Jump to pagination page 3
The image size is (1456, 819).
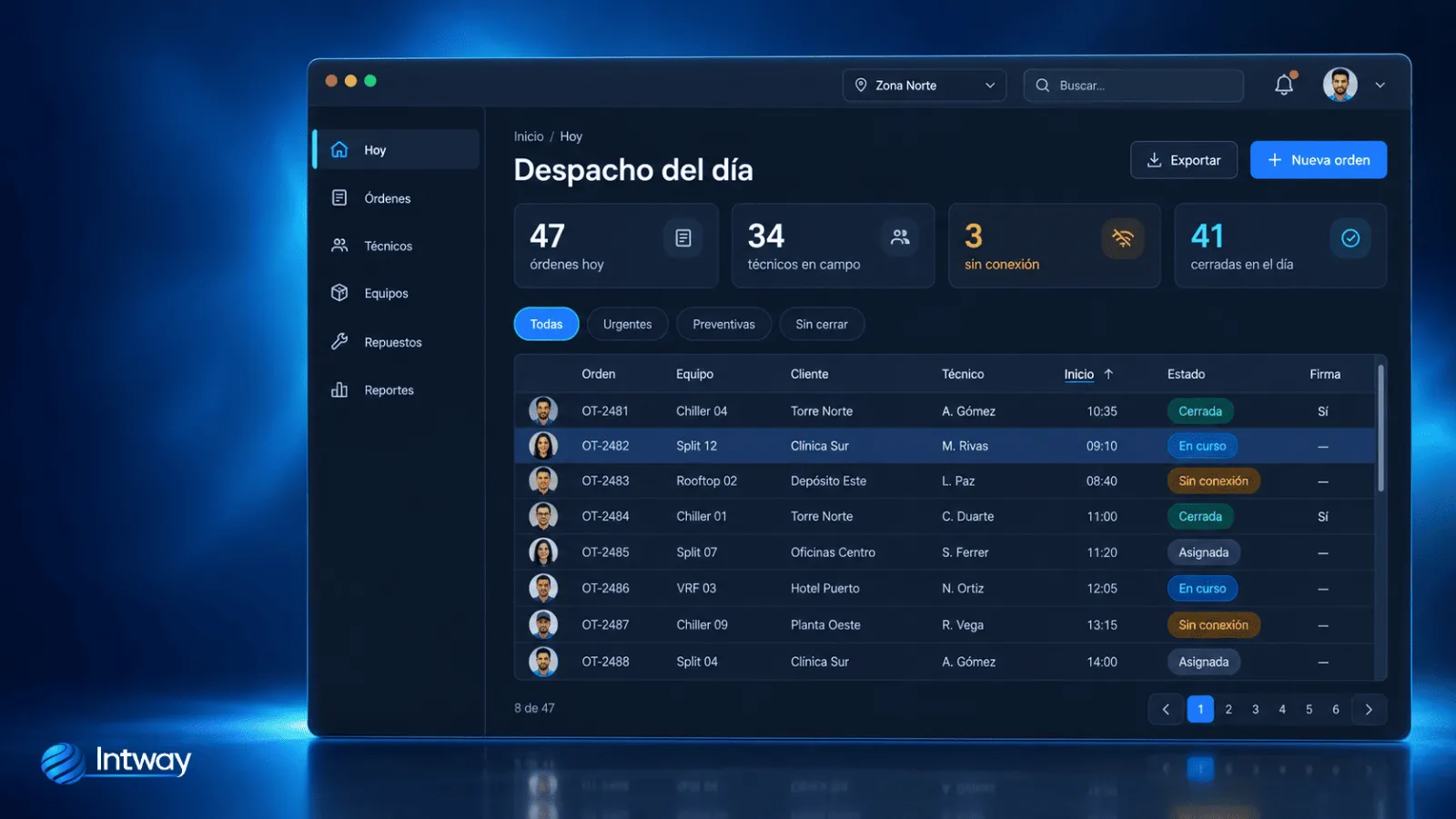click(x=1255, y=709)
